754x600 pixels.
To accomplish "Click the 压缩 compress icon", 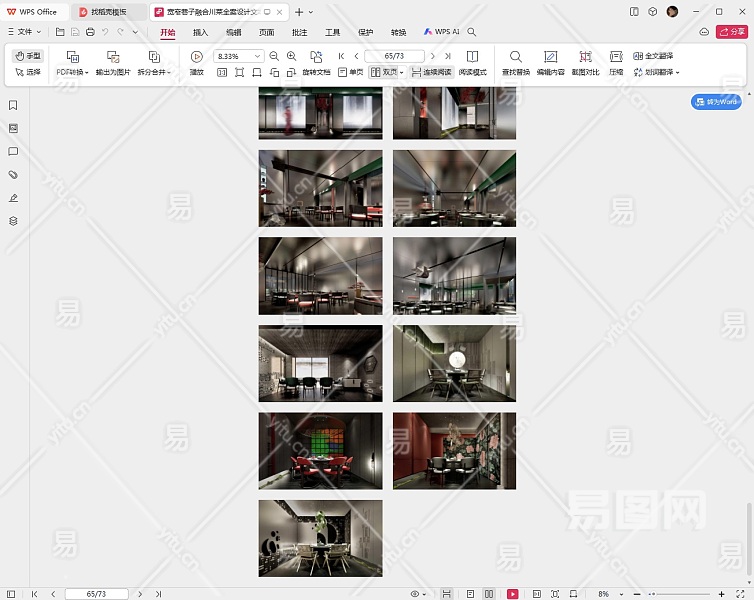I will click(616, 57).
